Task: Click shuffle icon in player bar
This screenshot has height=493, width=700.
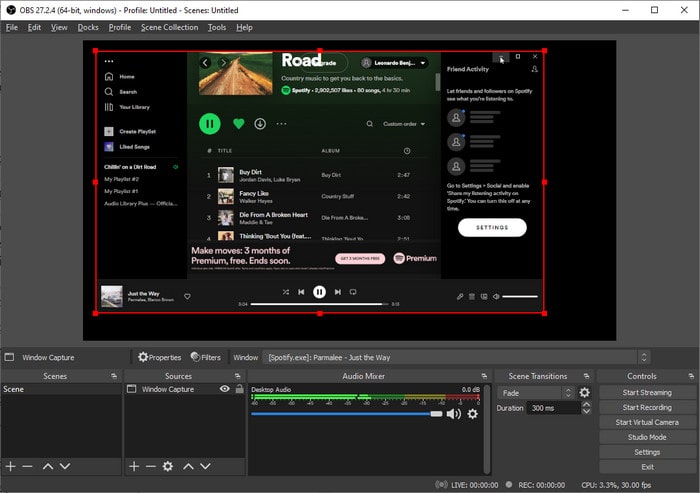Action: point(286,292)
